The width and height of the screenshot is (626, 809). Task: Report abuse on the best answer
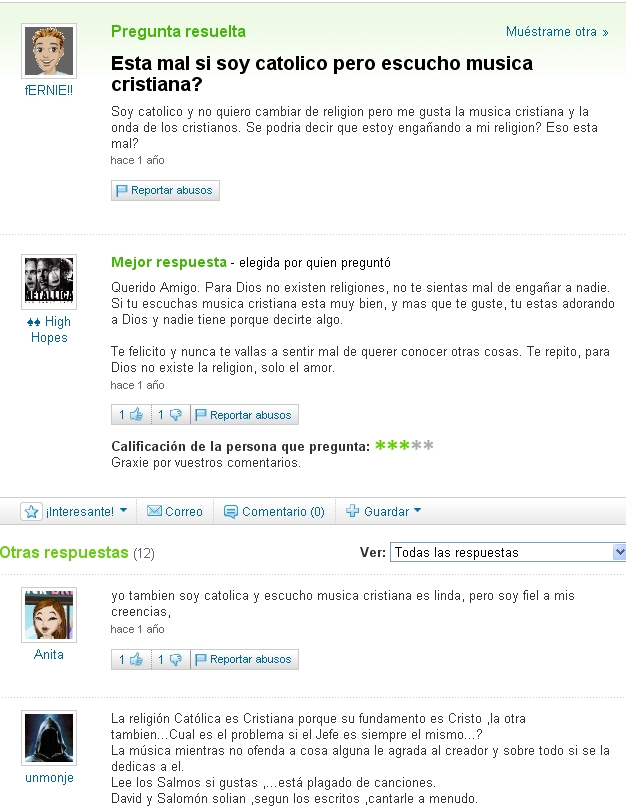[x=245, y=415]
